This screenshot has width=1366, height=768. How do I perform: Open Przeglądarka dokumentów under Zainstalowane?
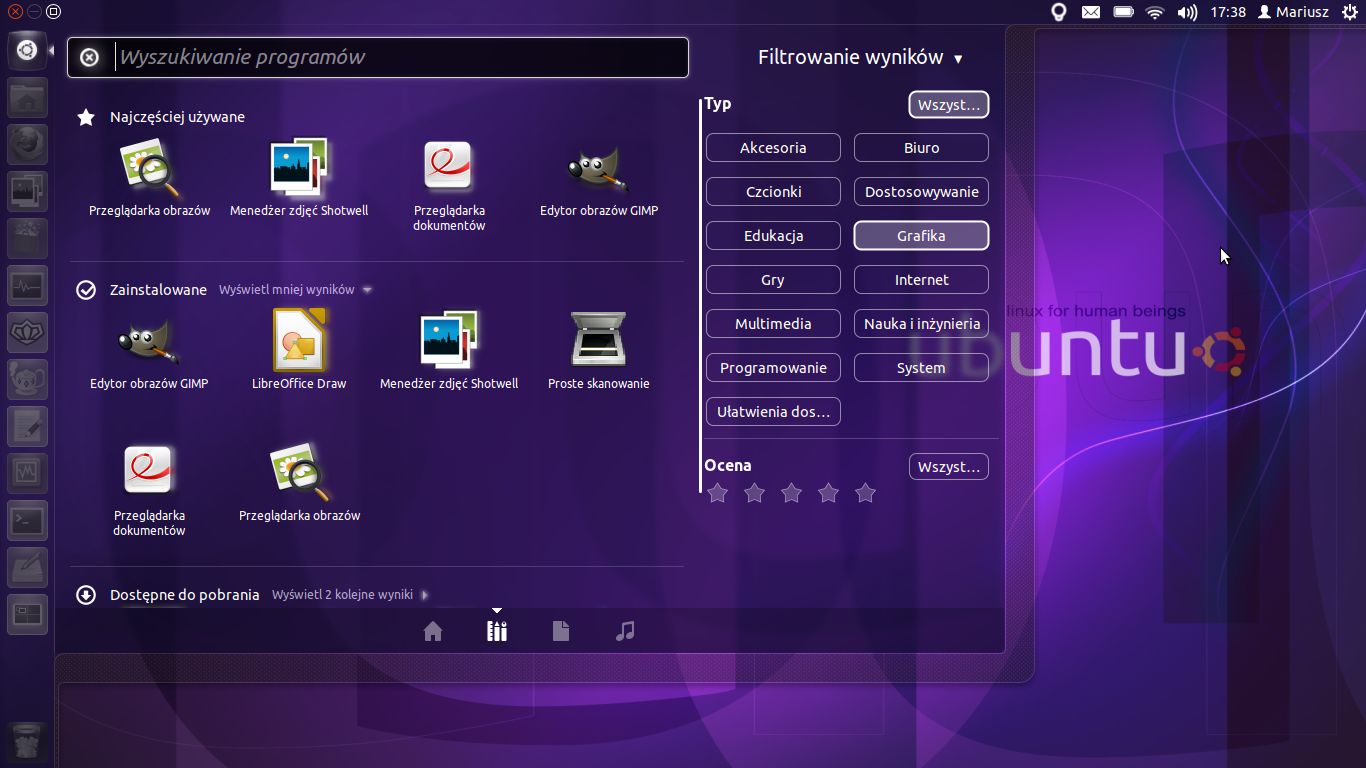point(149,490)
